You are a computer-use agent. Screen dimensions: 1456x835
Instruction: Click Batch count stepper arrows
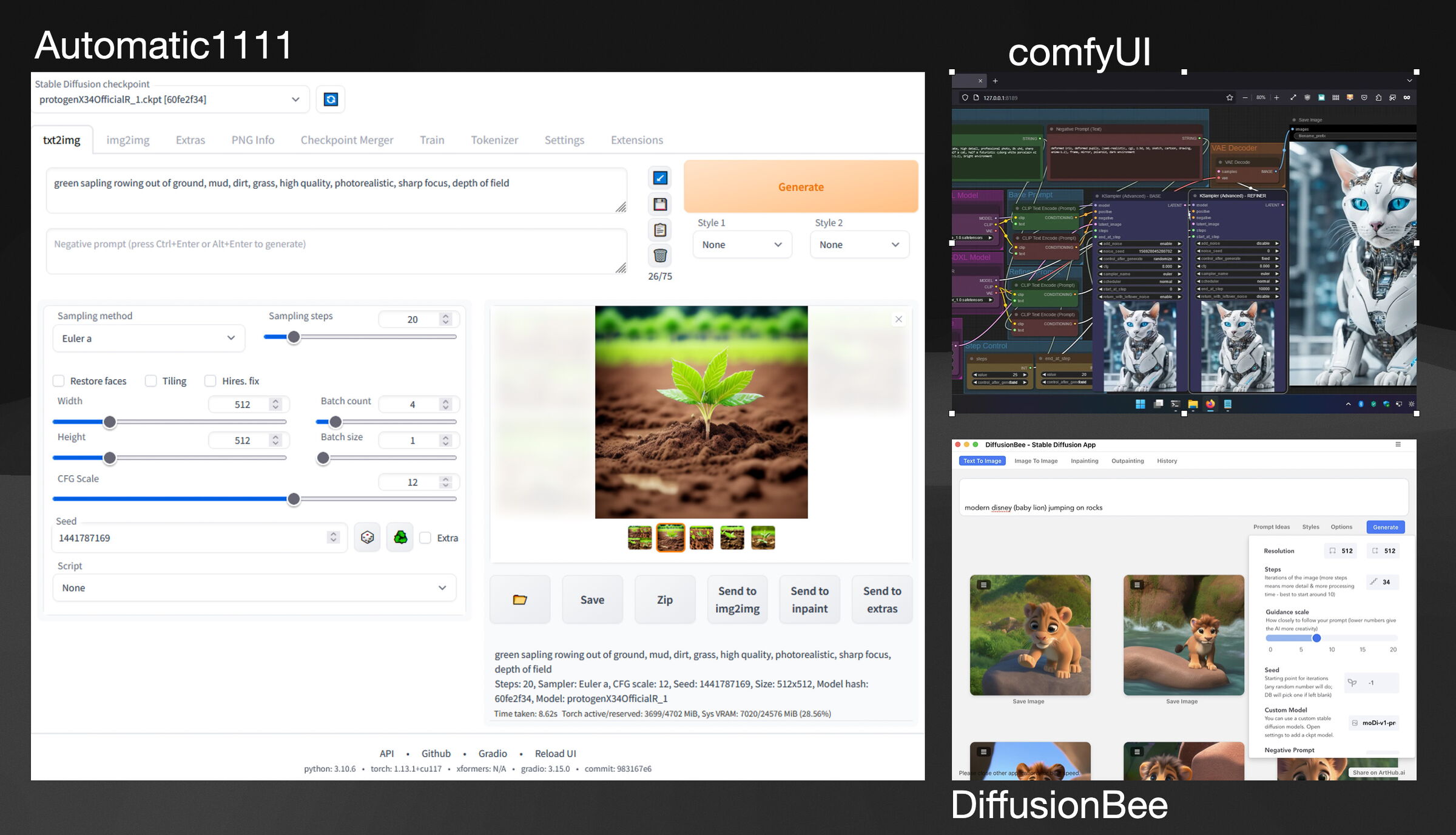446,405
